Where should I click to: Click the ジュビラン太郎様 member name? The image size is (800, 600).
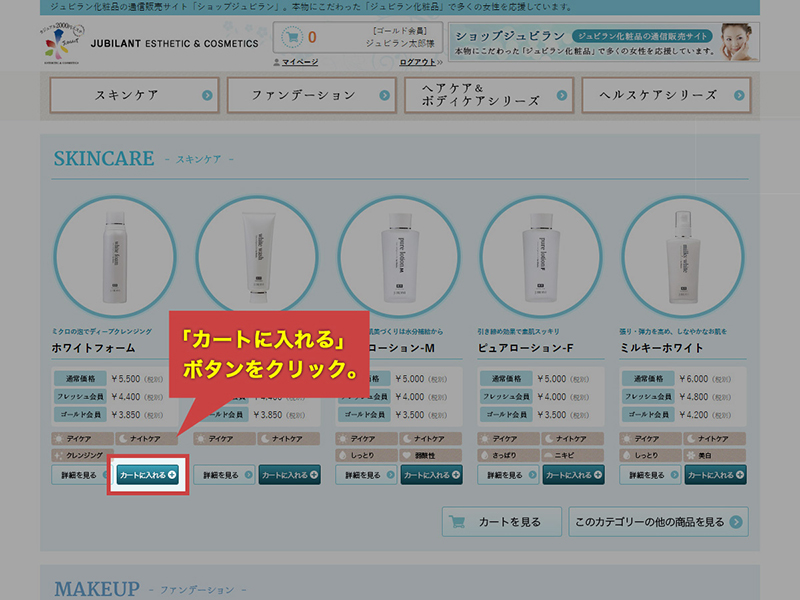pos(400,44)
